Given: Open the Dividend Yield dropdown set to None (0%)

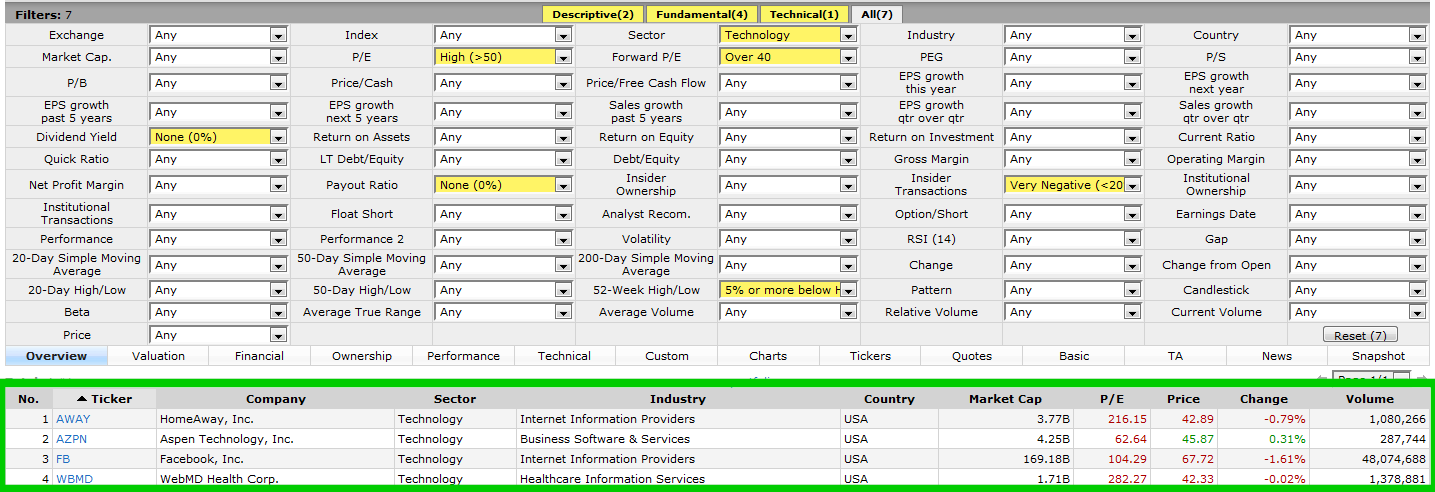Looking at the screenshot, I should click(218, 137).
